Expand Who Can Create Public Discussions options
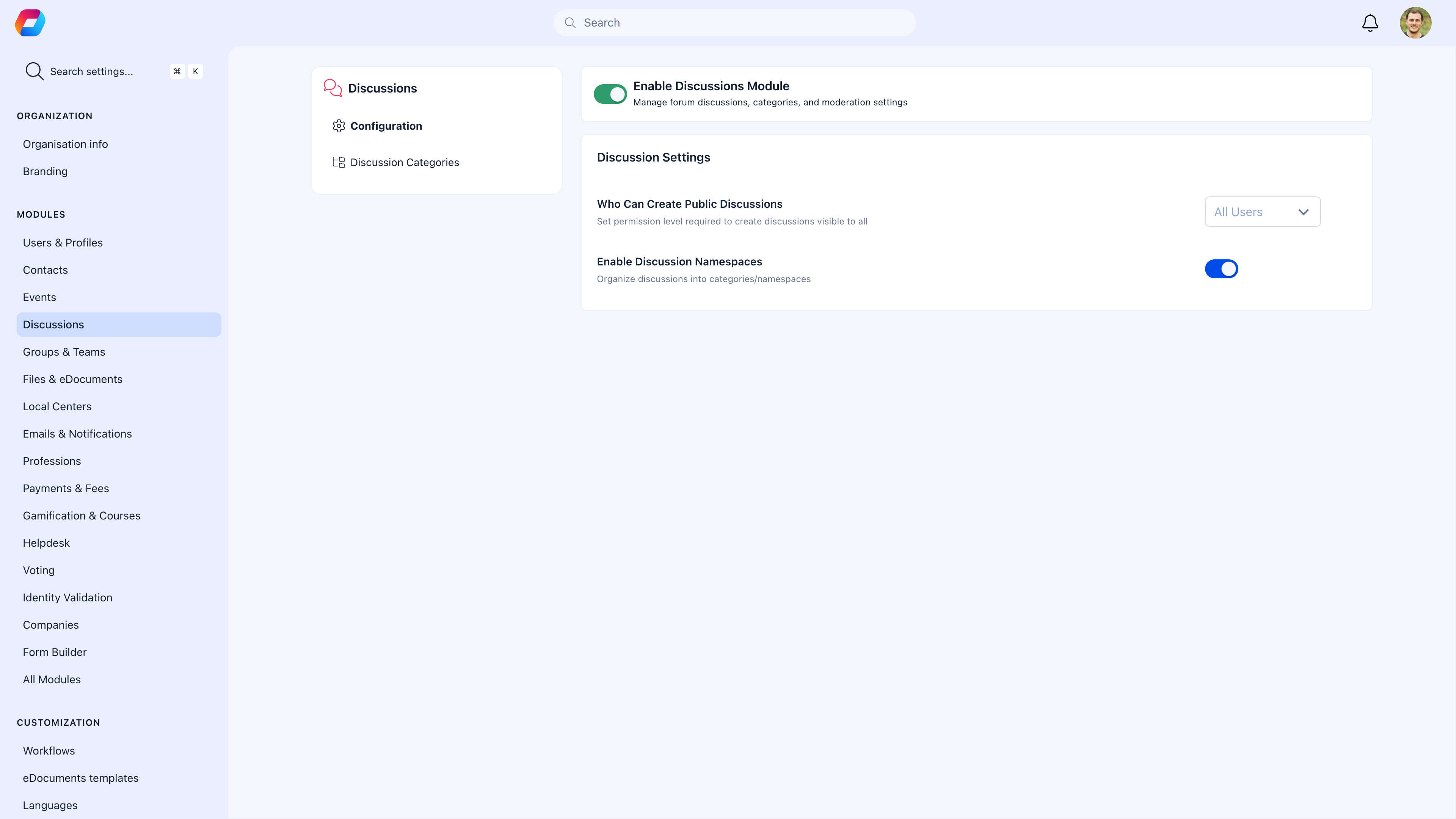1456x819 pixels. pos(1263,212)
